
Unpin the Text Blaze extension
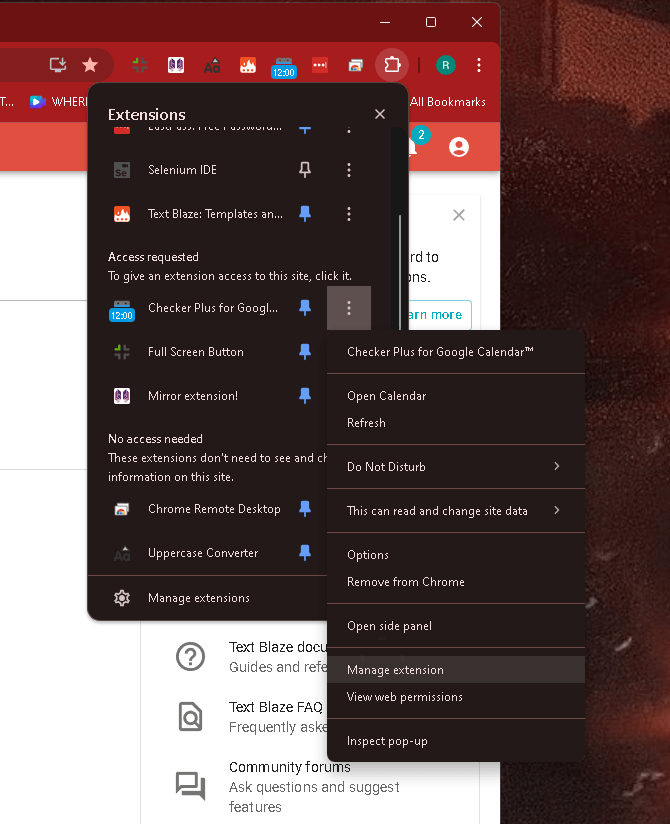point(305,214)
